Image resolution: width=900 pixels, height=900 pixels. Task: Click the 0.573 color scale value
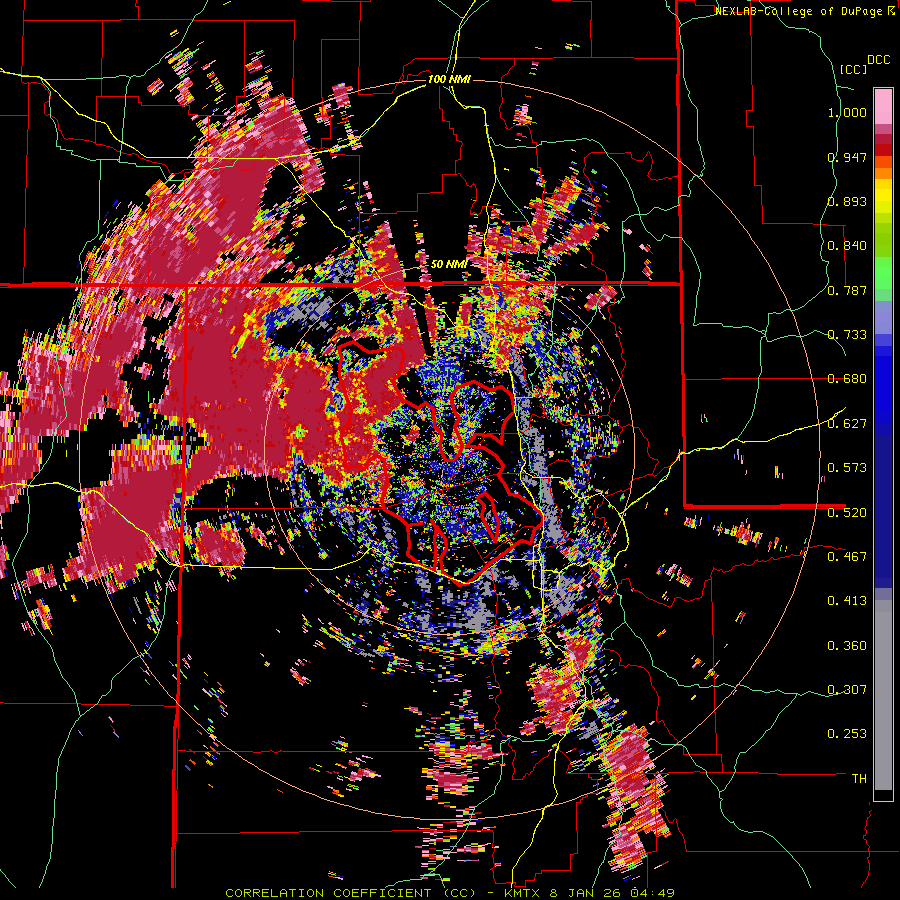coord(847,468)
